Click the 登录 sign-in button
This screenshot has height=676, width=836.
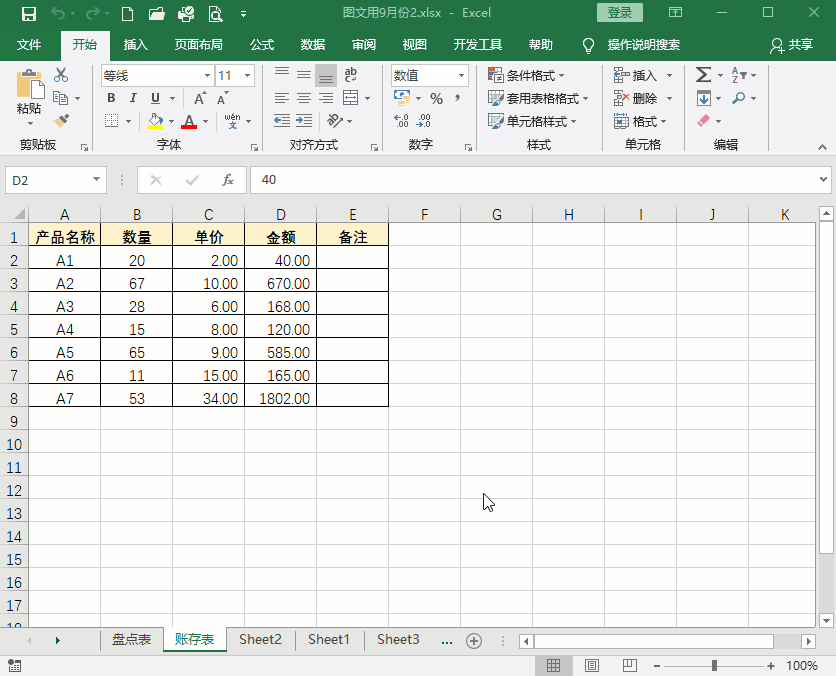pos(620,13)
